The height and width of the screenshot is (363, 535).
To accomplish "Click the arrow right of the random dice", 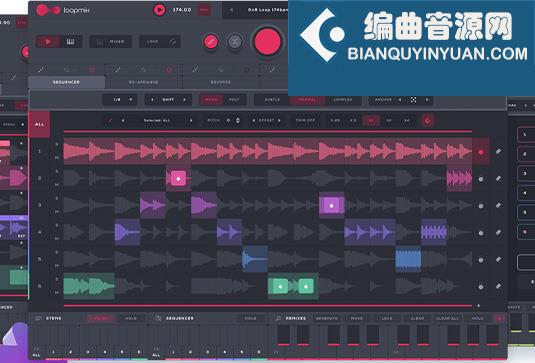I will (426, 100).
